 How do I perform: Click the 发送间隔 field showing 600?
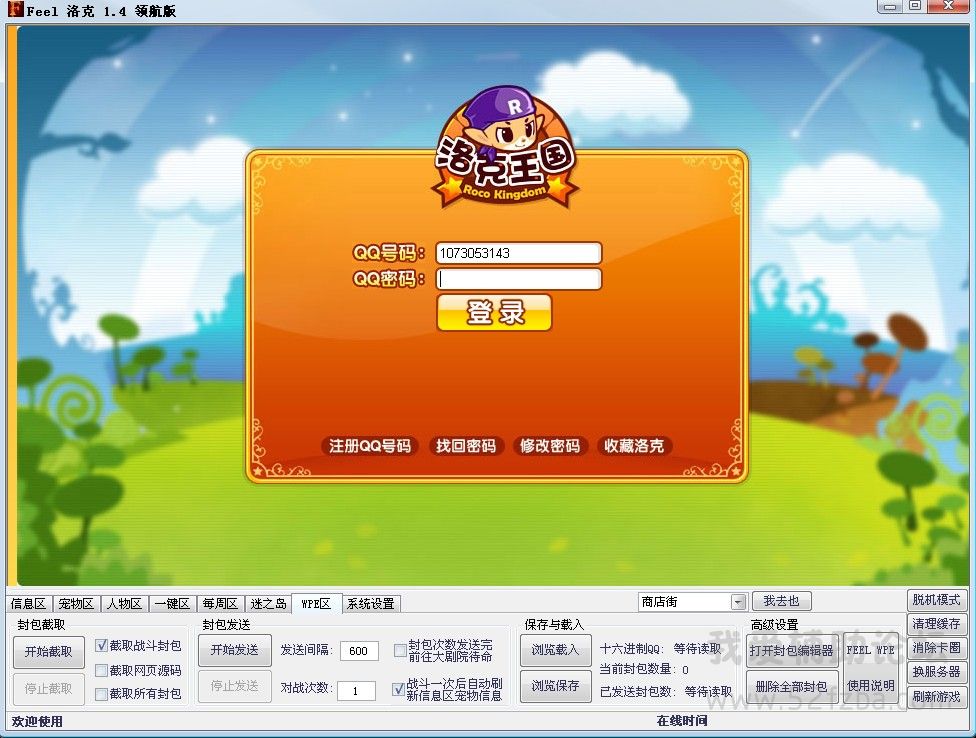coord(359,651)
